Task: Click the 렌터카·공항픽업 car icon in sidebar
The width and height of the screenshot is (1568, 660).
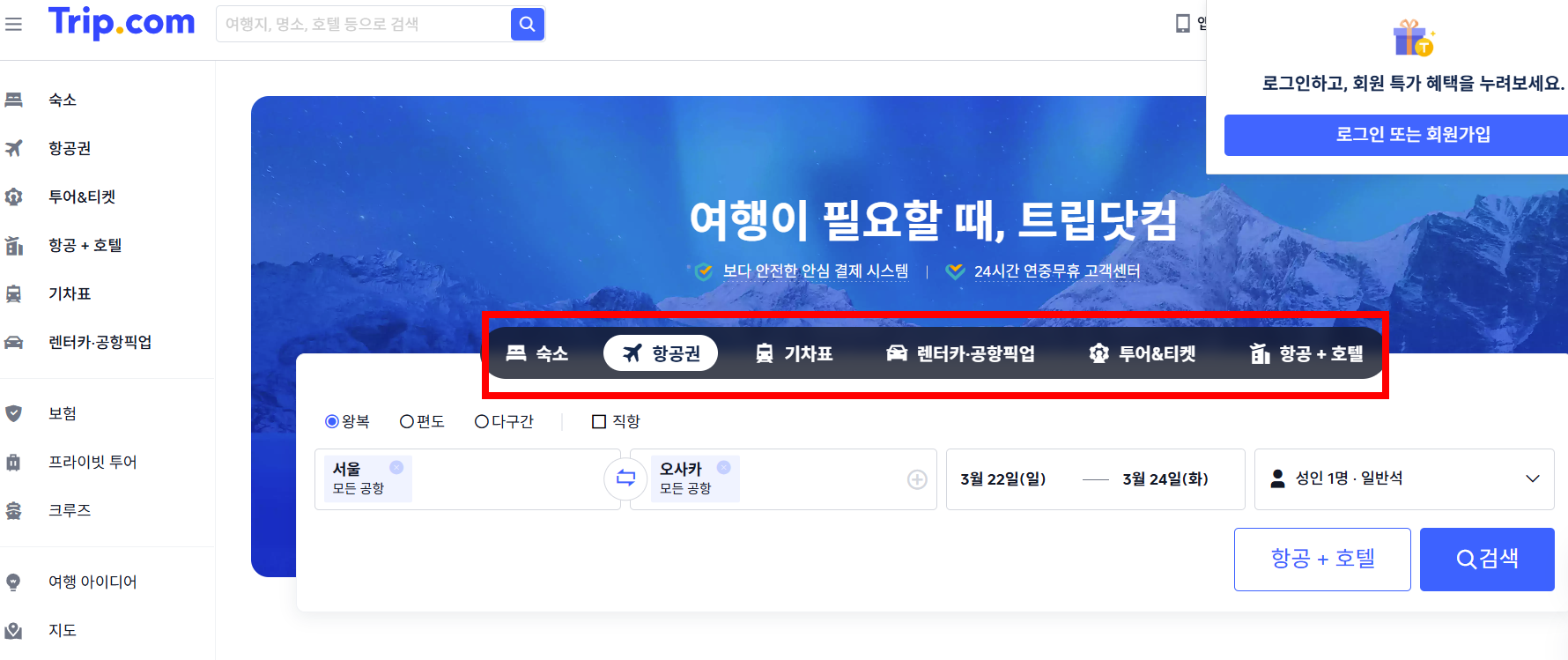Action: point(14,342)
